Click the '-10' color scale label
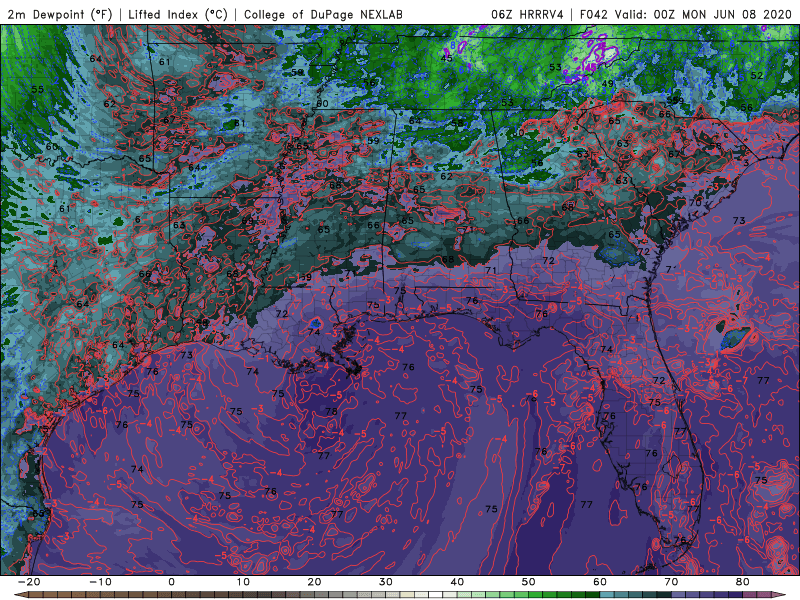The width and height of the screenshot is (800, 600). 100,582
